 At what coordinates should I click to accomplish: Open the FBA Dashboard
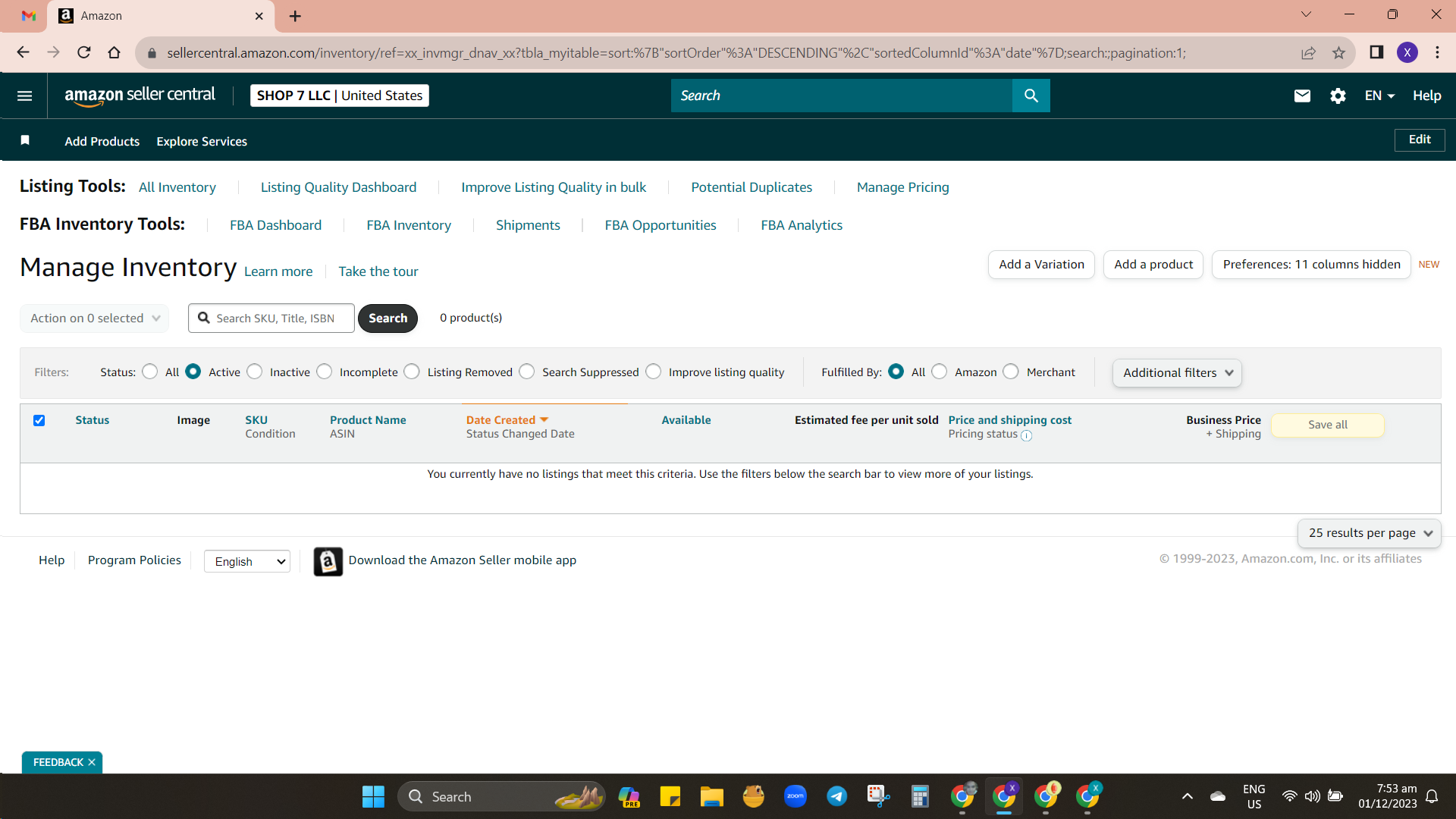click(275, 225)
